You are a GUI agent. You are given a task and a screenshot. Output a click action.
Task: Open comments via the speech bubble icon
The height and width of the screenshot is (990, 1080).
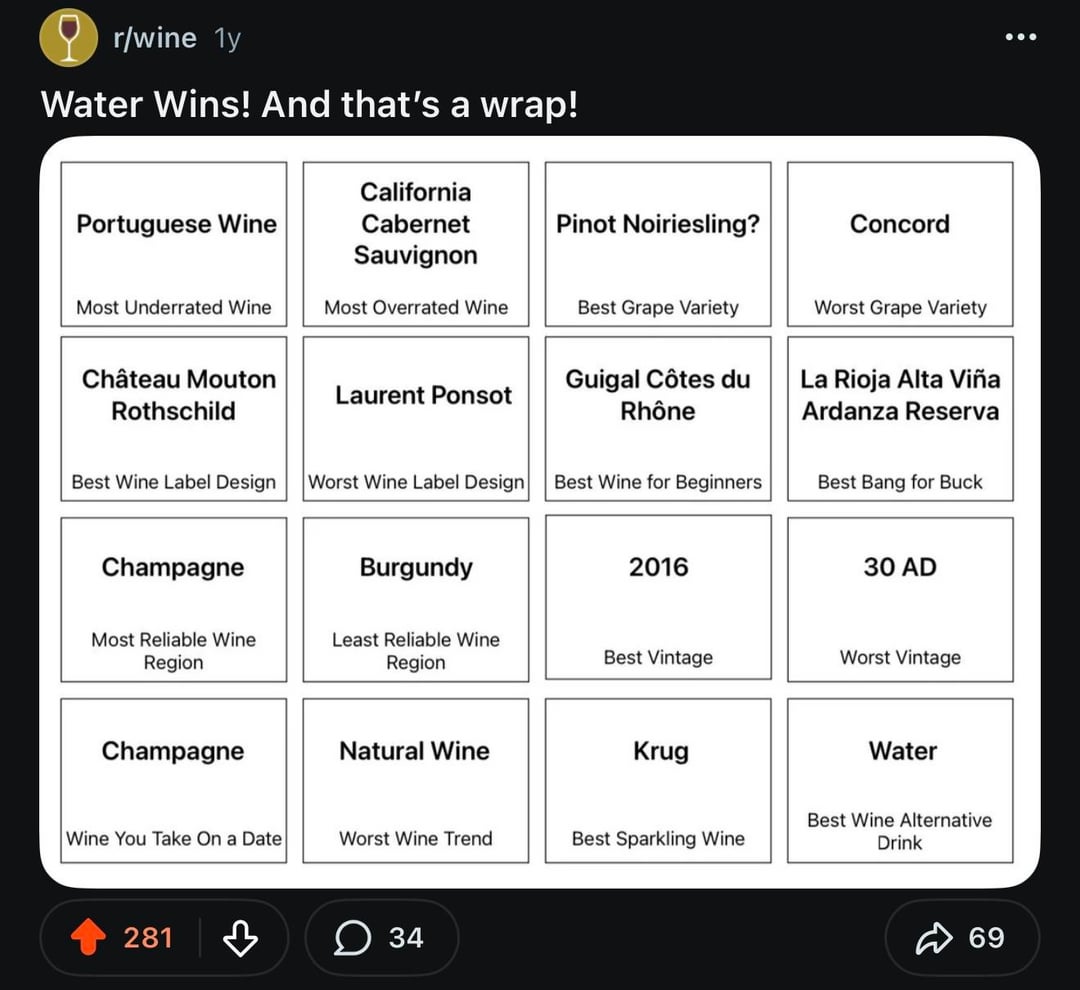pos(352,937)
